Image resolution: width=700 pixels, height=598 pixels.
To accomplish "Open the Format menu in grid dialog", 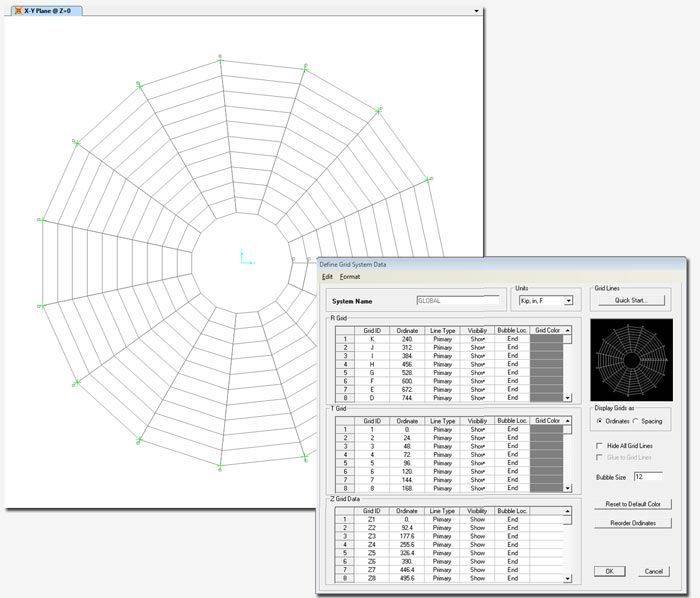I will point(350,277).
